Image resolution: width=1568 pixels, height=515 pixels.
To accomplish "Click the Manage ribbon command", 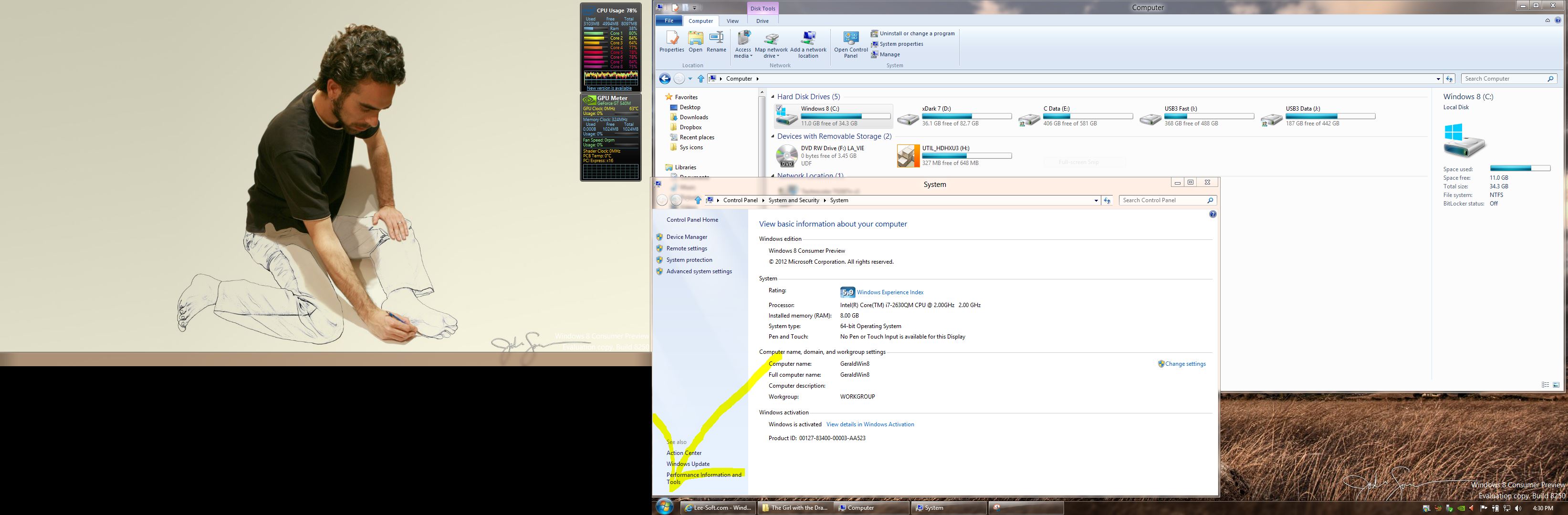I will [885, 54].
